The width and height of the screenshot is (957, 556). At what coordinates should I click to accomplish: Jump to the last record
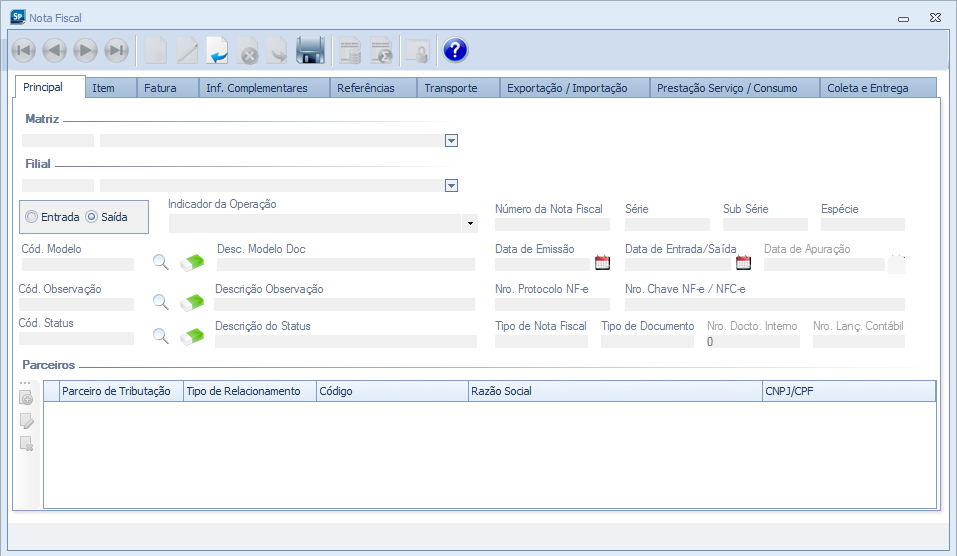click(x=117, y=51)
